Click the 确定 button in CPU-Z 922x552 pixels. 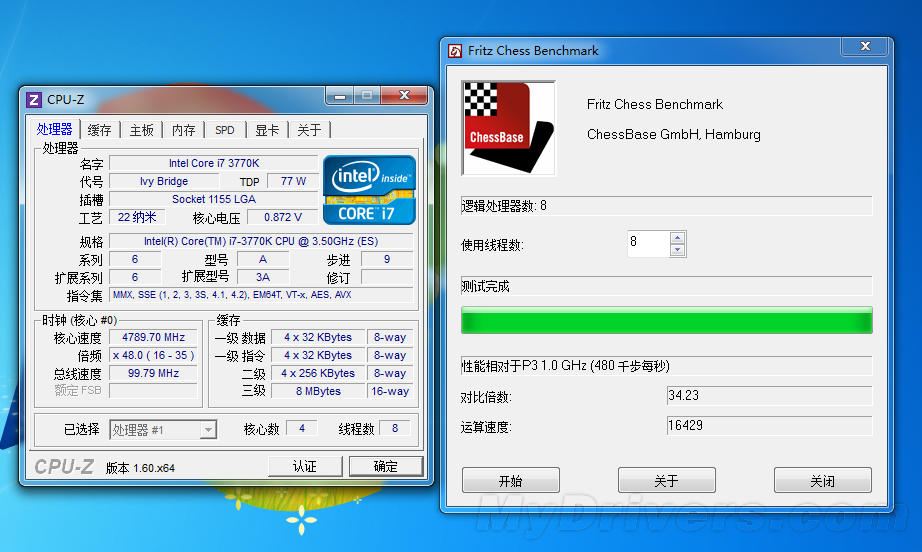(386, 467)
